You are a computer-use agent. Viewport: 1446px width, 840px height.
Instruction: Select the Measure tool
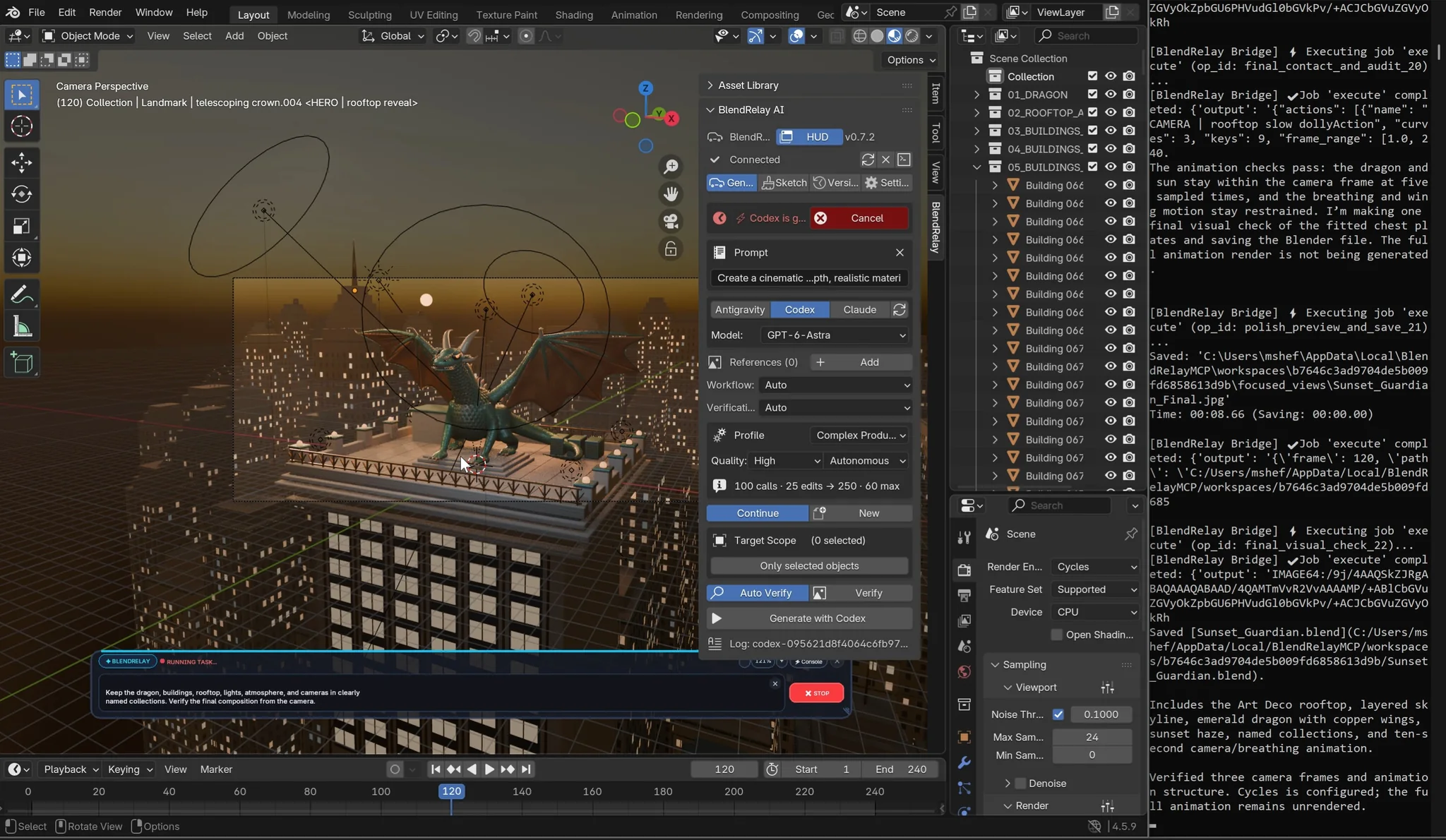22,326
